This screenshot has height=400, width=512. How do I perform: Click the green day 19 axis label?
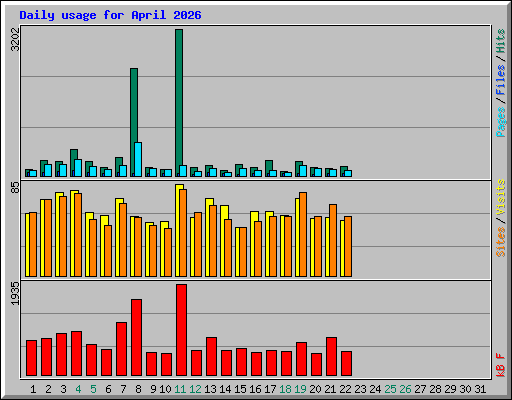(x=300, y=389)
